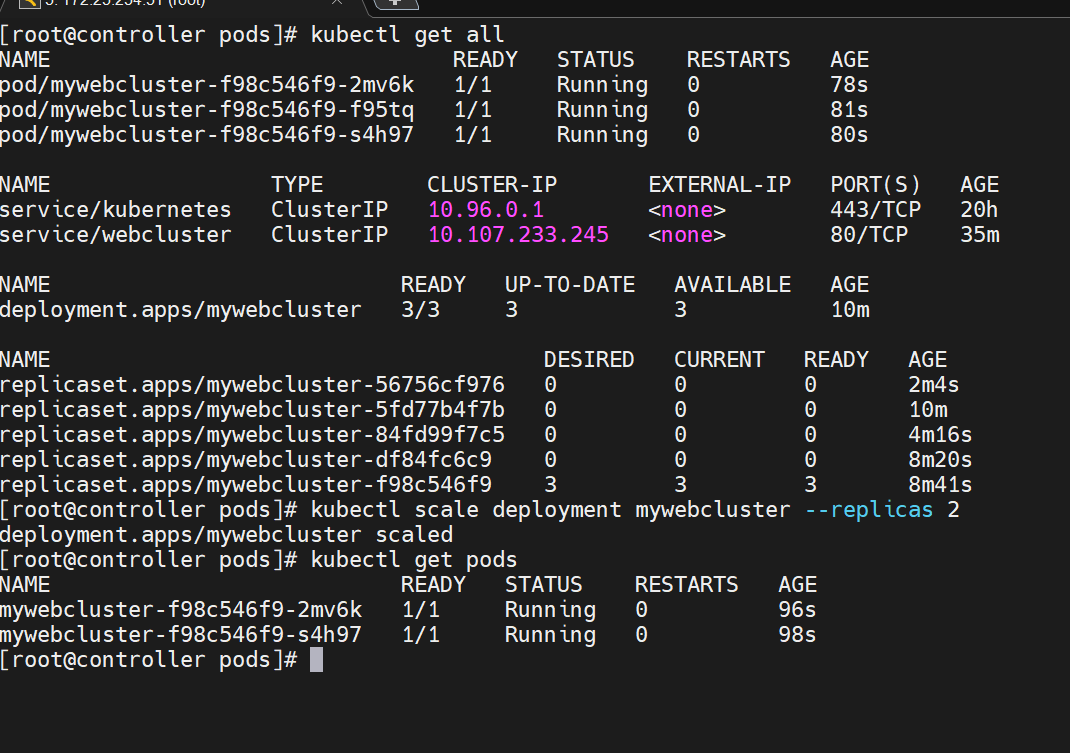This screenshot has height=753, width=1070.
Task: Select mywebcluster-f98c546f9-2mv6k in get pods output
Action: coord(181,610)
